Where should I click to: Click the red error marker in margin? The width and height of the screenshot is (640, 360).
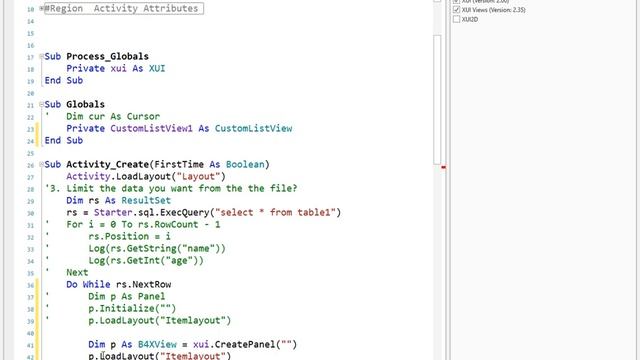443,167
